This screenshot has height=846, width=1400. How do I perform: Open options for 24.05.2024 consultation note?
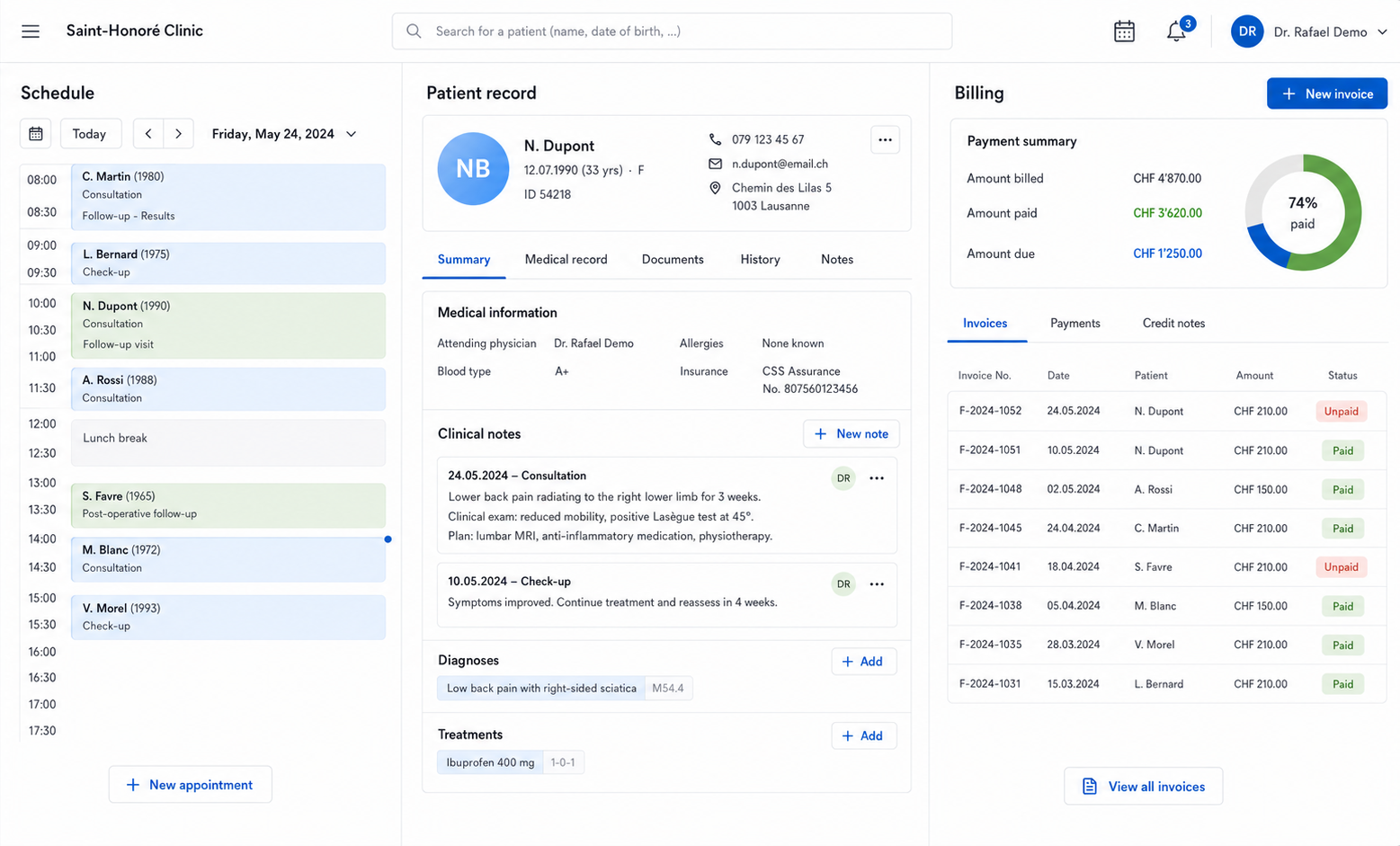coord(877,478)
